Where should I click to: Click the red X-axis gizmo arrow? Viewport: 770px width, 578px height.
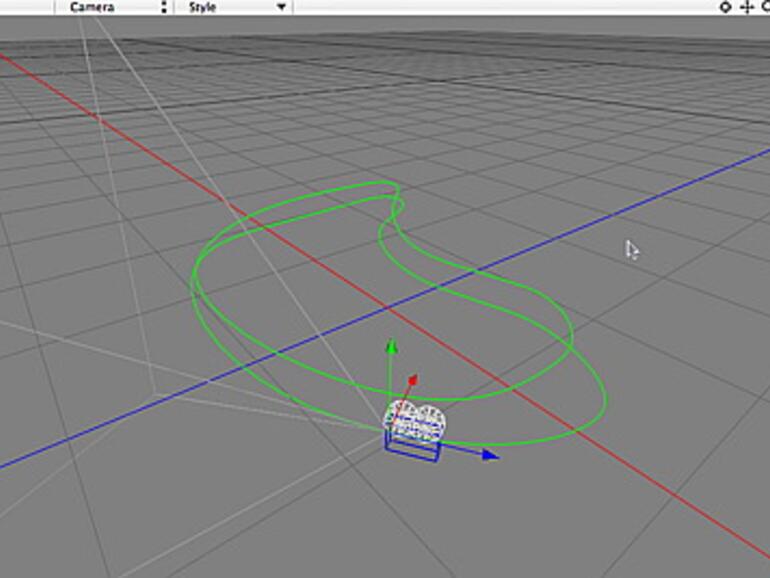(x=412, y=380)
